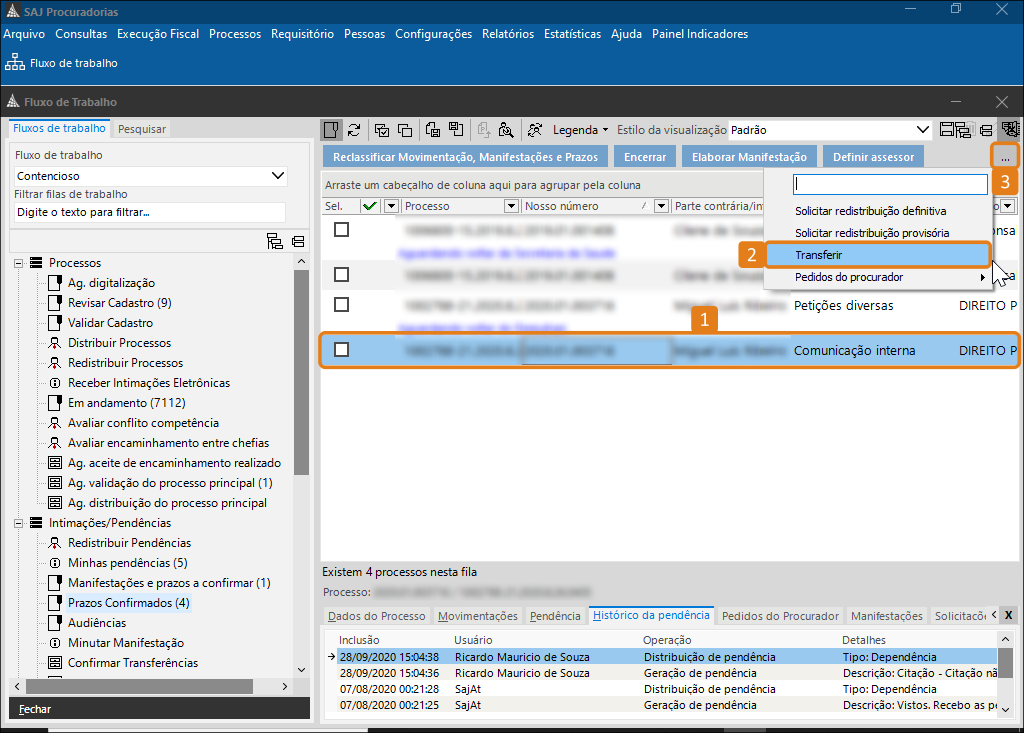Click the Distribuir Processos queue icon
This screenshot has height=733, width=1024.
(56, 343)
